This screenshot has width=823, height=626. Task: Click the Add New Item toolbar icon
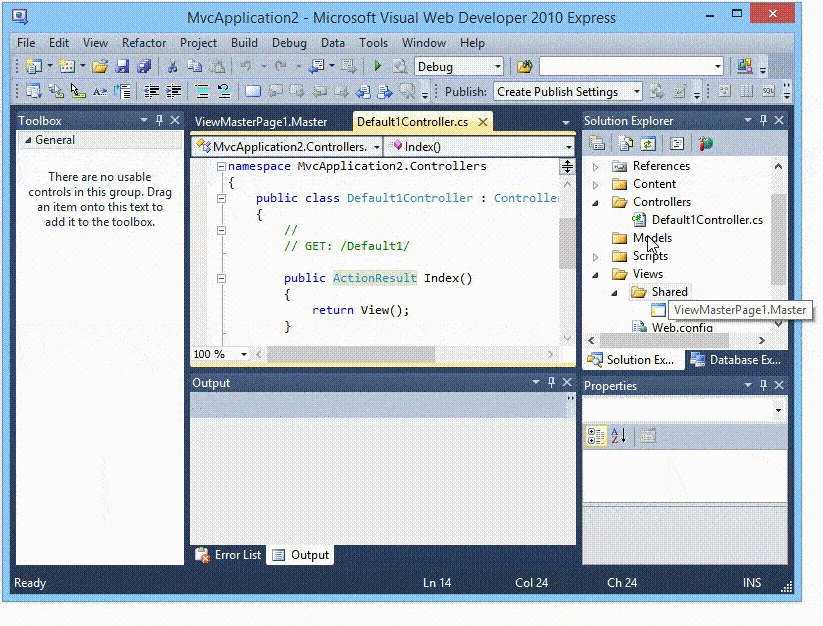(x=67, y=67)
